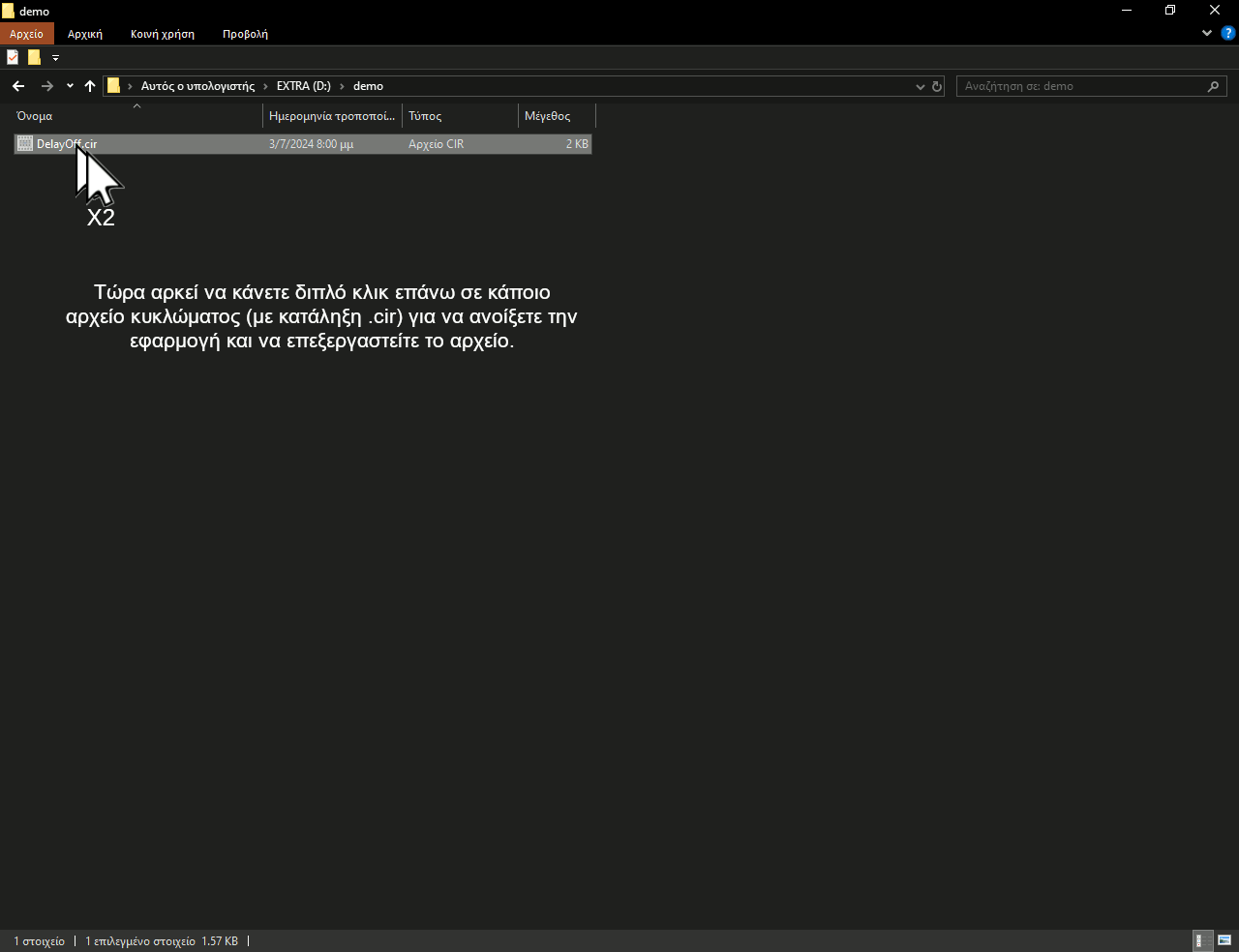Click the New Folder icon in quick access toolbar
Viewport: 1239px width, 952px height.
click(34, 58)
